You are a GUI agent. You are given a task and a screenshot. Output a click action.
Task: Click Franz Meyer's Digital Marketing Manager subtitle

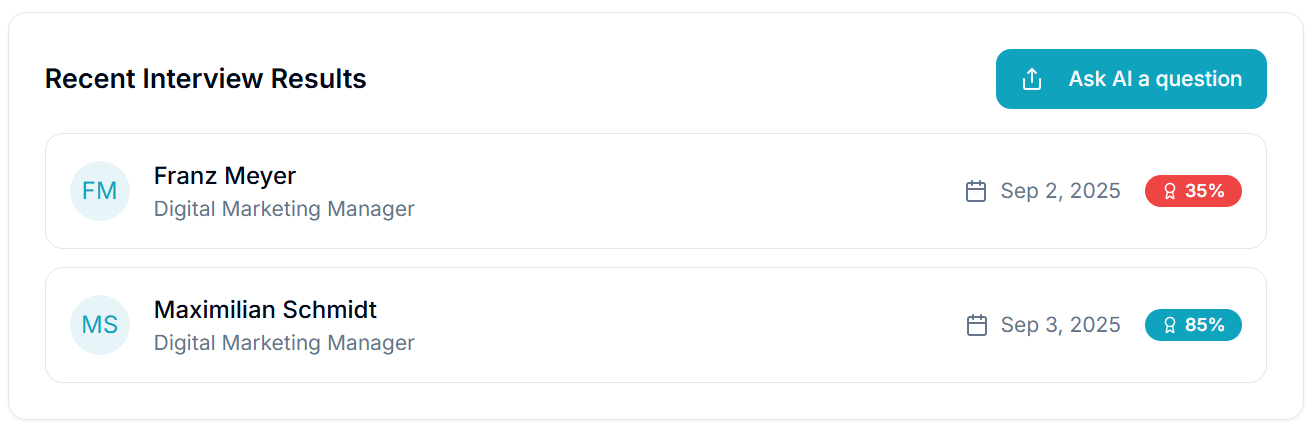pos(284,209)
